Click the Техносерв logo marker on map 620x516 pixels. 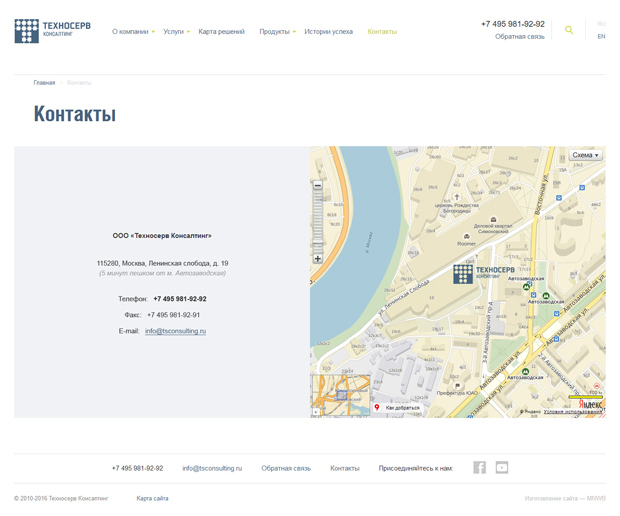click(484, 274)
